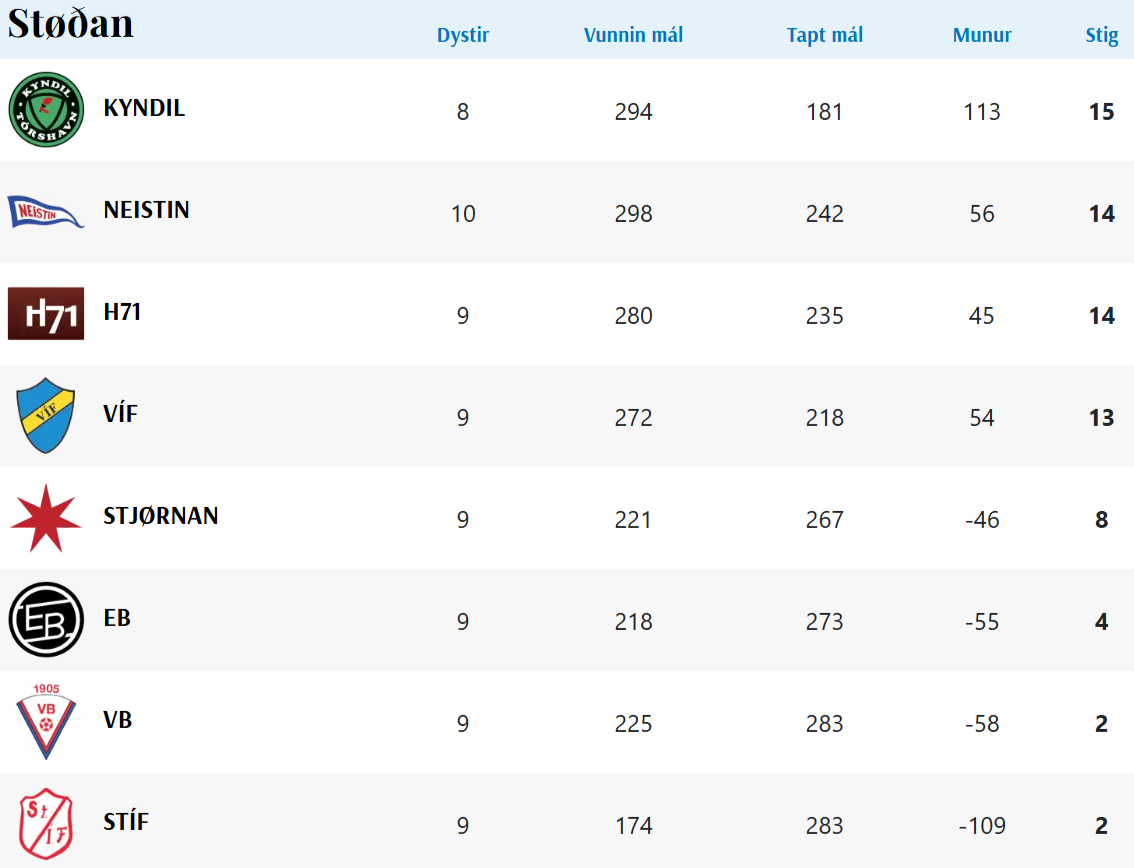Click the Vunnin mál column header
The width and height of the screenshot is (1134, 868).
click(x=633, y=36)
